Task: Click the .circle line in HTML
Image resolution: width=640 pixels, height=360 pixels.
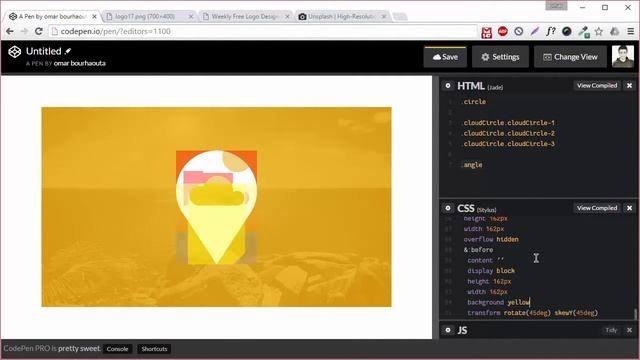Action: [x=473, y=102]
